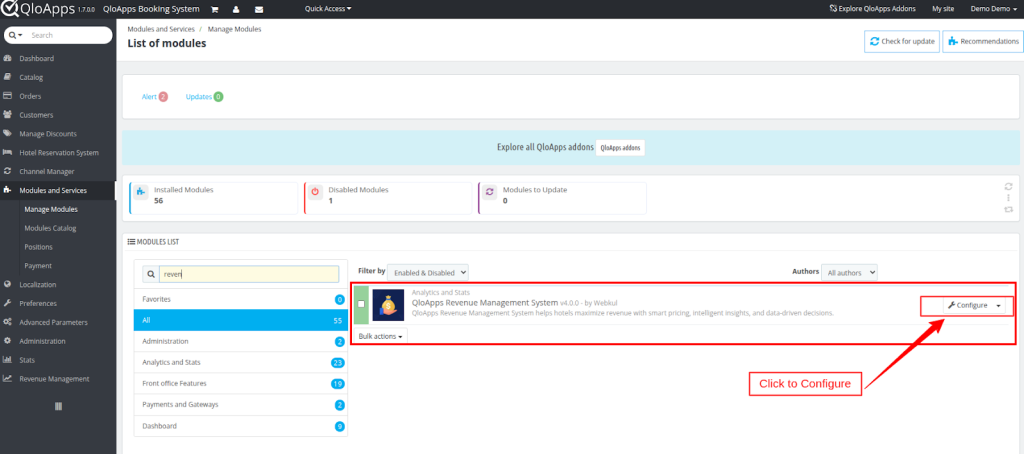This screenshot has height=454, width=1024.
Task: Expand the Bulk actions dropdown
Action: [x=381, y=337]
